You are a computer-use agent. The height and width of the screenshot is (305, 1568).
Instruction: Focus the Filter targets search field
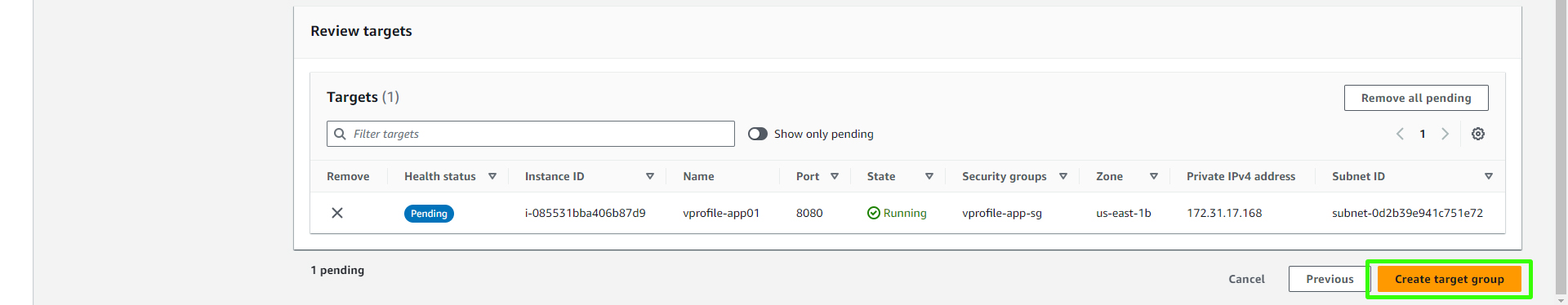(531, 134)
